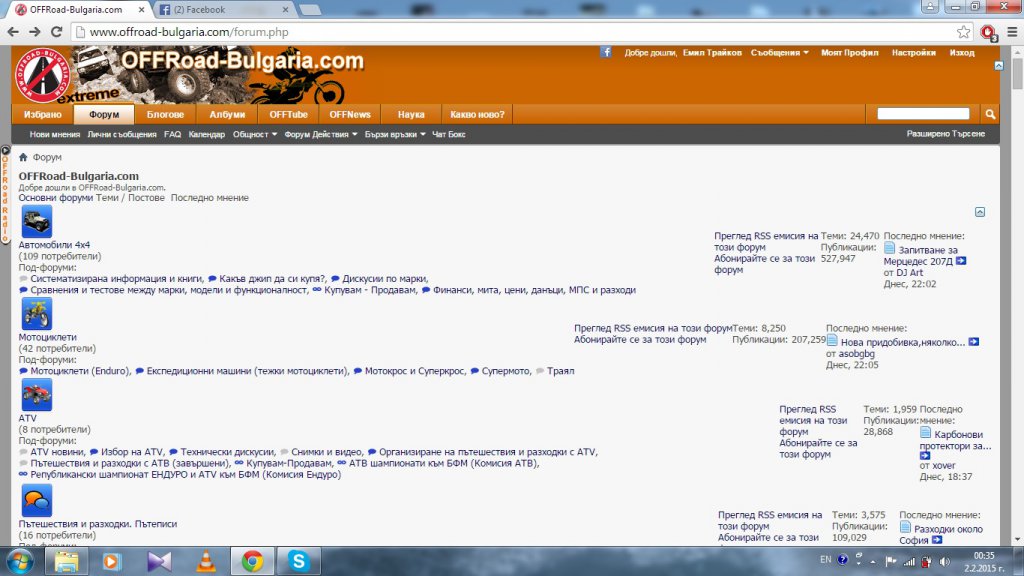Go back with browser back arrow
The height and width of the screenshot is (576, 1024).
(x=13, y=31)
